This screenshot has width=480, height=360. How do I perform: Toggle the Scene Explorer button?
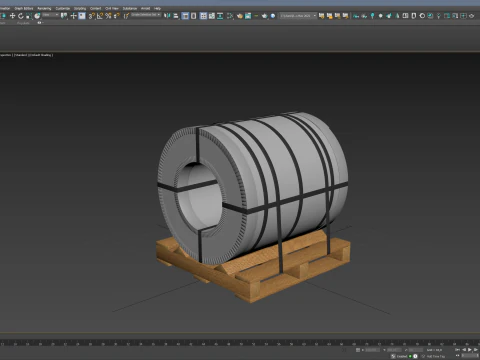point(185,16)
